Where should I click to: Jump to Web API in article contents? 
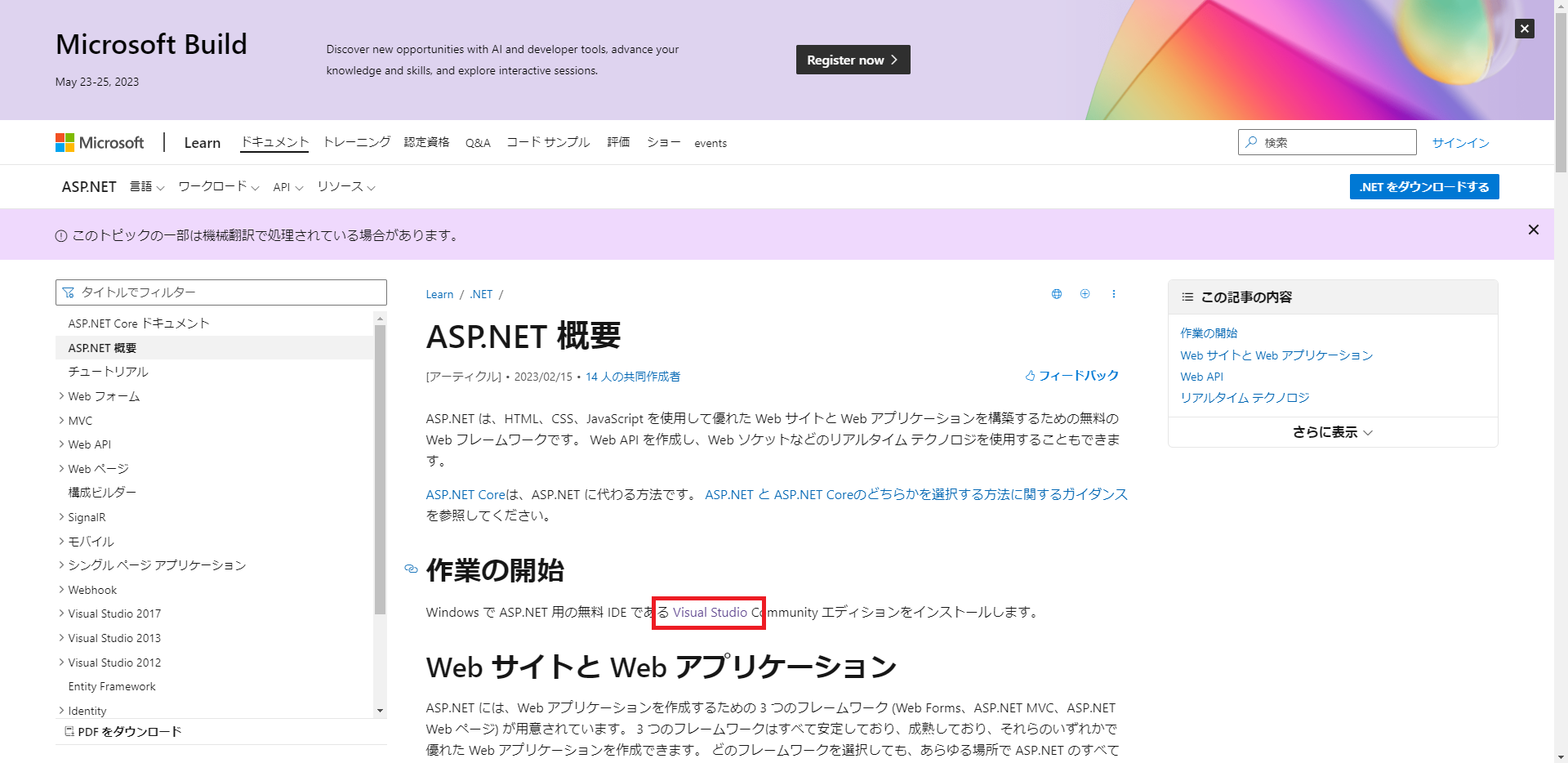1201,377
